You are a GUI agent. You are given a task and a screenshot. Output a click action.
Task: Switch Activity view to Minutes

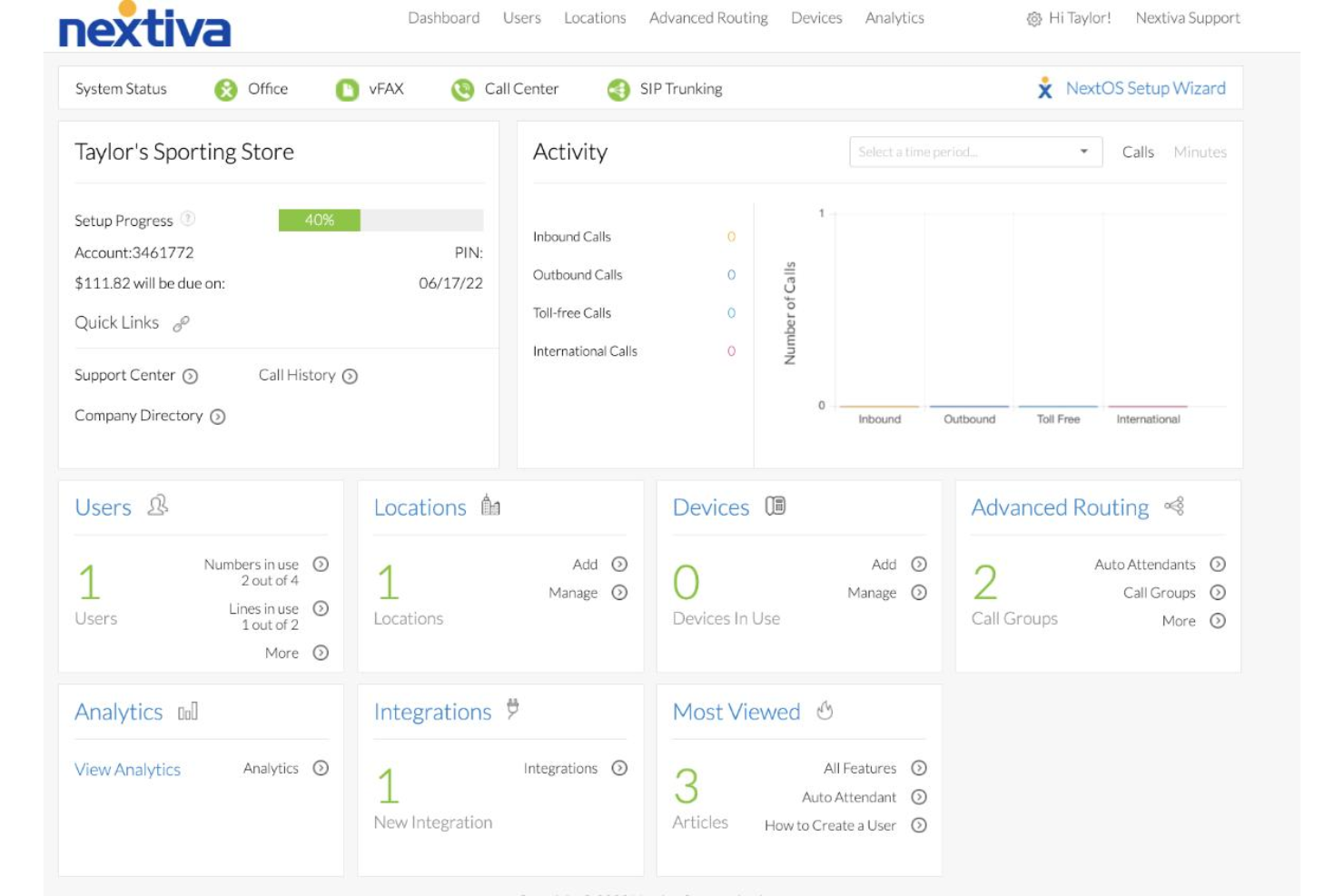coord(1200,153)
